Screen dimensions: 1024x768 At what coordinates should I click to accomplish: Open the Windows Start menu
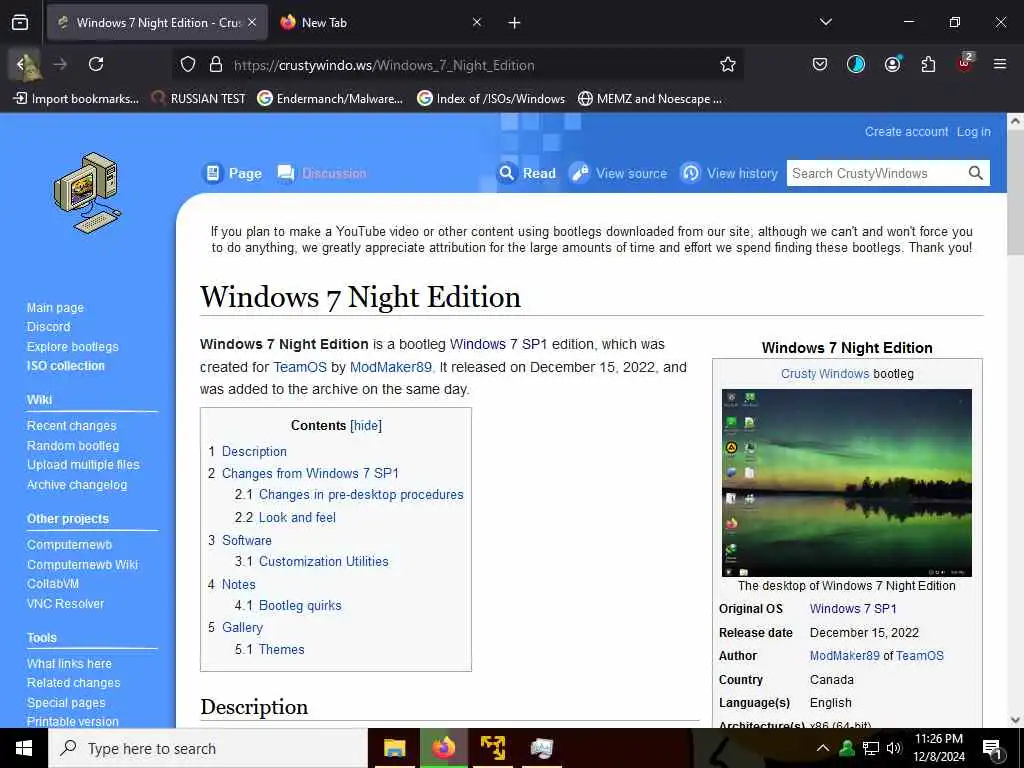coord(24,748)
